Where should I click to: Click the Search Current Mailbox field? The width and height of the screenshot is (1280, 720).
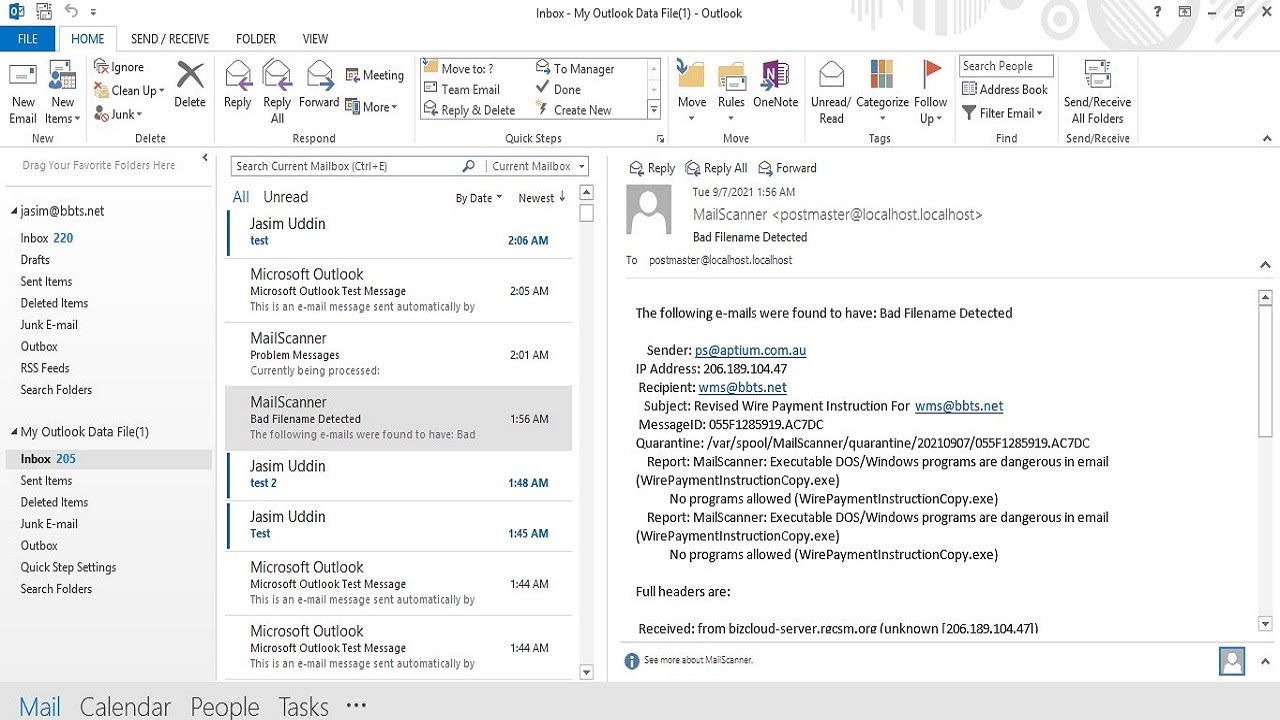345,166
